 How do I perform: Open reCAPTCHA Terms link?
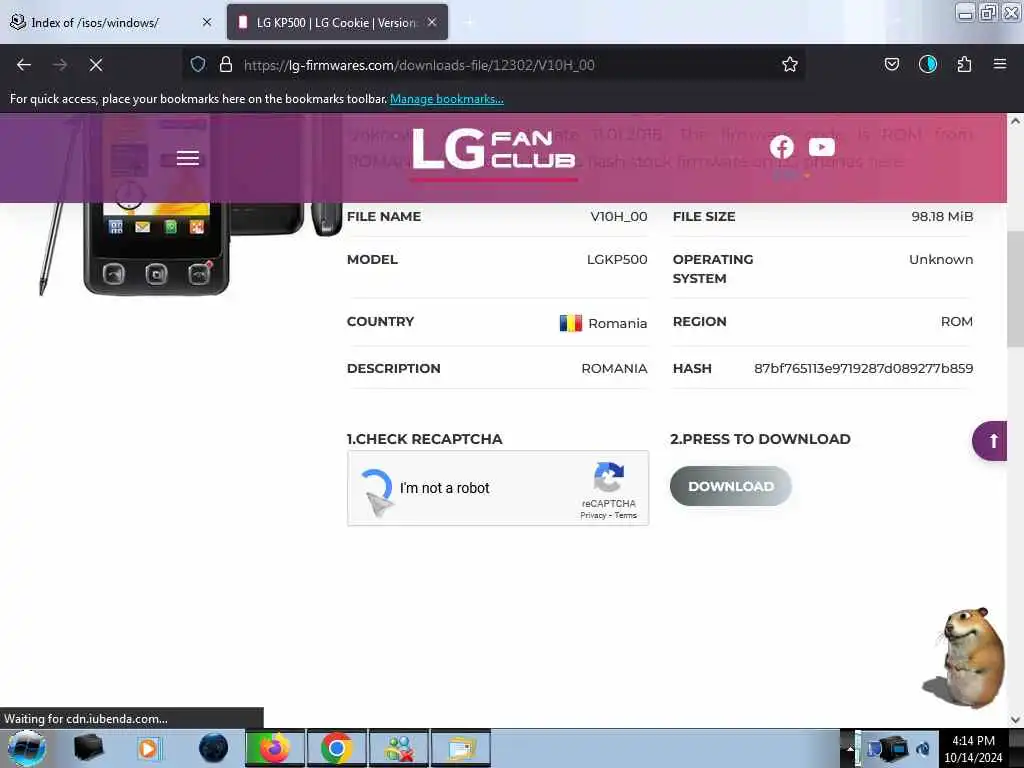click(625, 515)
